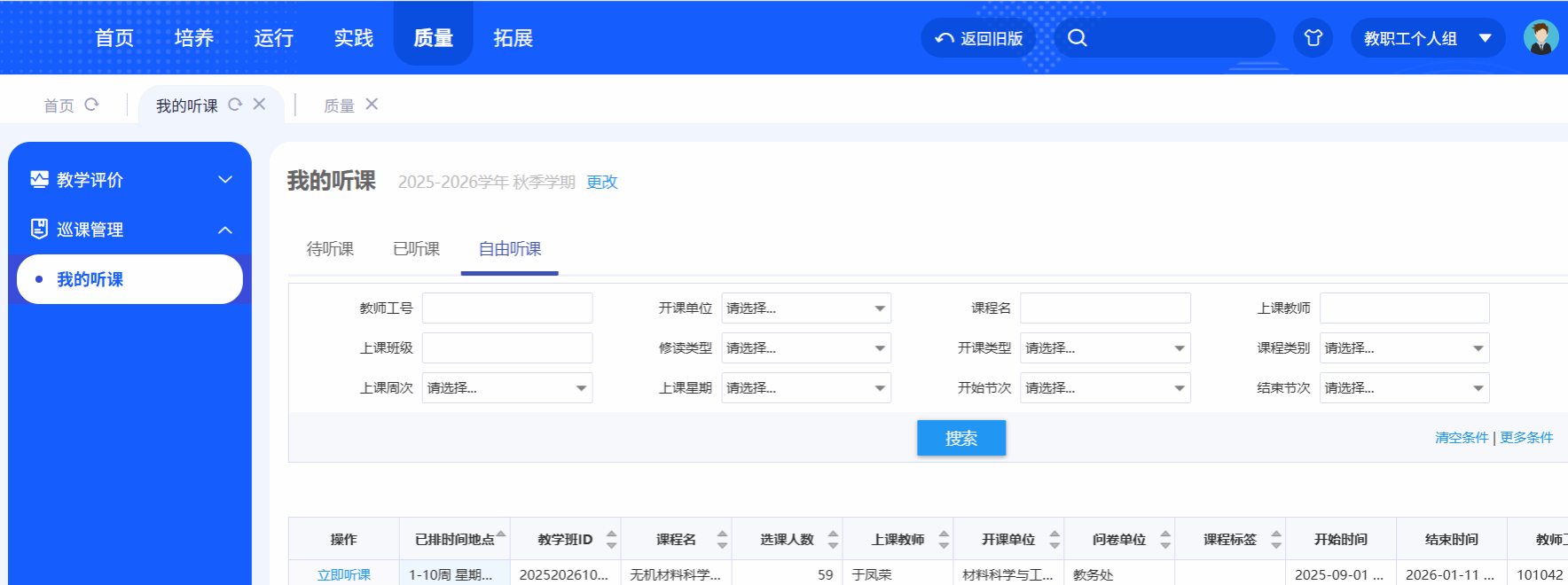Image resolution: width=1568 pixels, height=585 pixels.
Task: Close the 我的听课 tab
Action: click(259, 105)
